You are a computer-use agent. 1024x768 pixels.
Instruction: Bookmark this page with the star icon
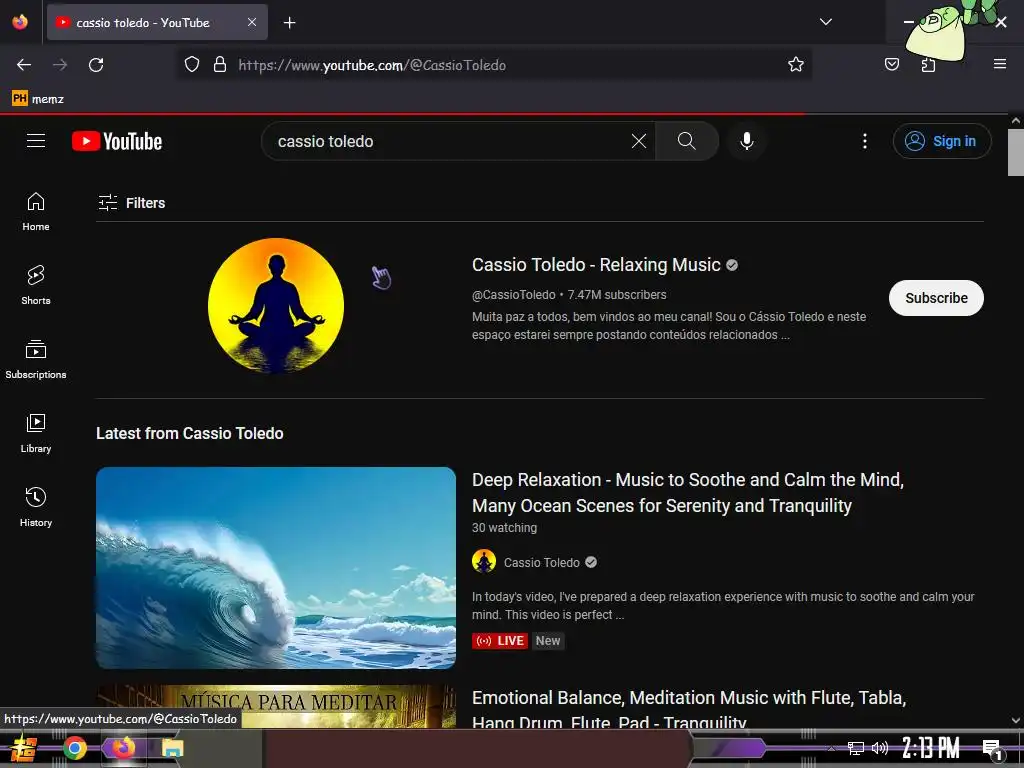(795, 65)
